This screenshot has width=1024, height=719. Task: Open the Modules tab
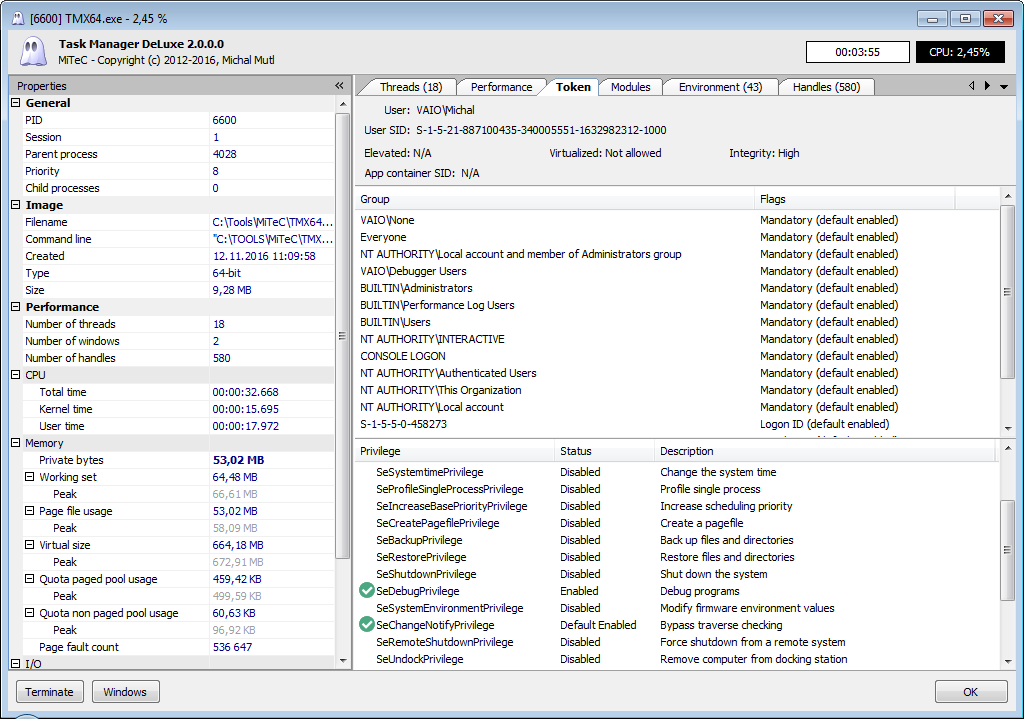[630, 87]
